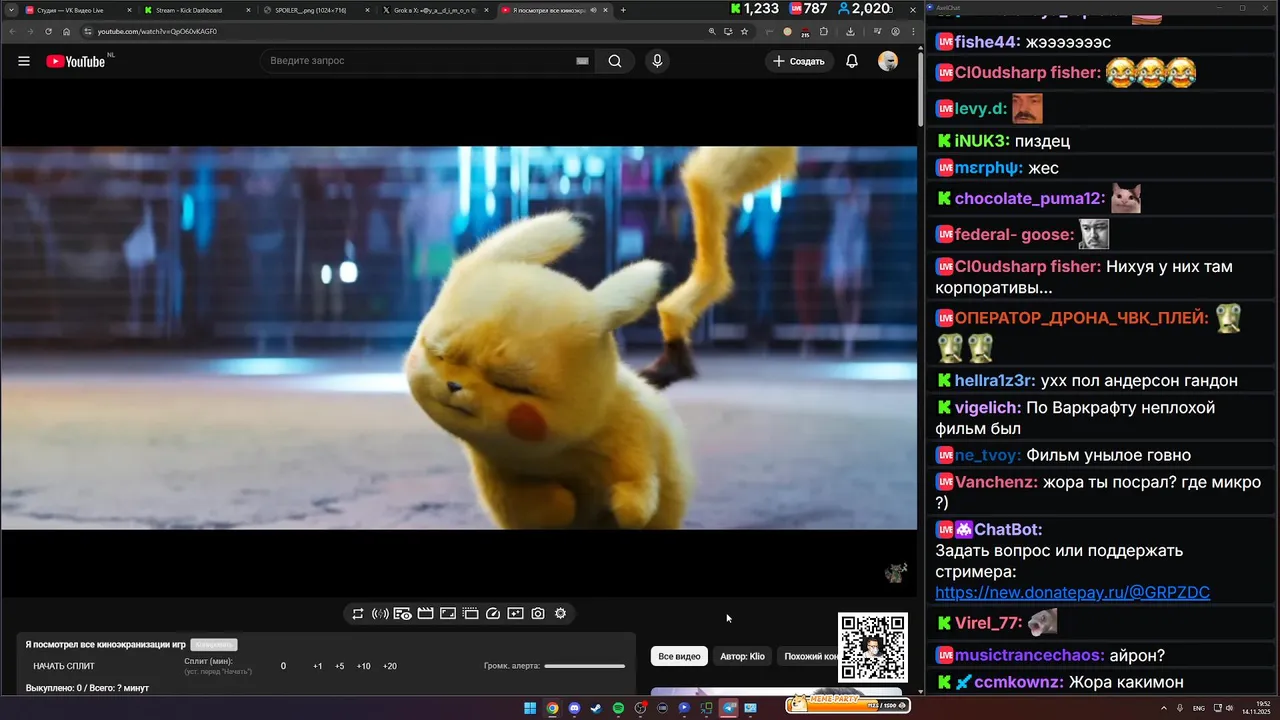Viewport: 1280px width, 720px height.
Task: Click the speedometer toolbar icon
Action: pos(493,614)
